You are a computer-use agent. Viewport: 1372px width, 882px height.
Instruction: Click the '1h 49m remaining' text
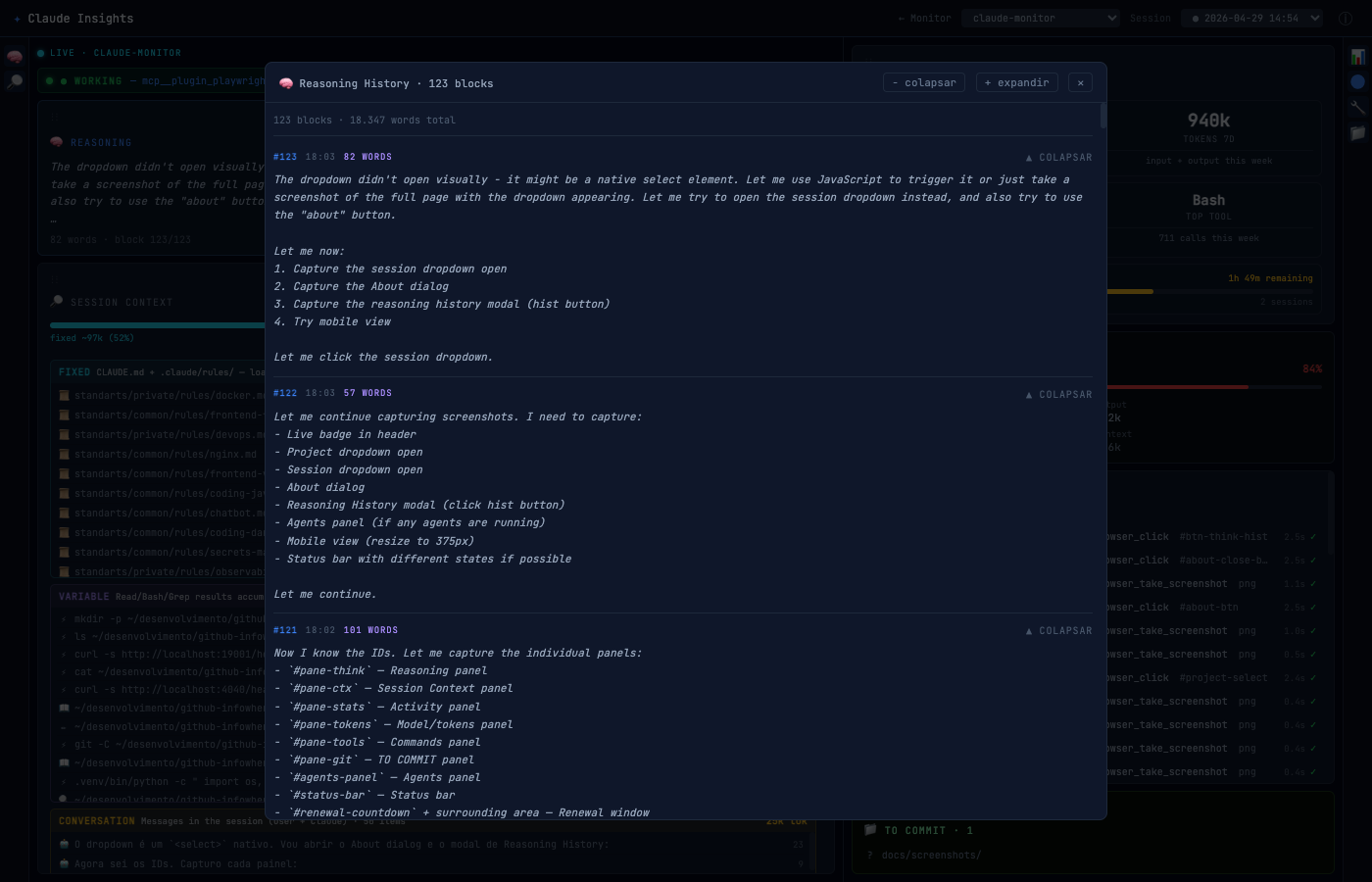coord(1270,278)
